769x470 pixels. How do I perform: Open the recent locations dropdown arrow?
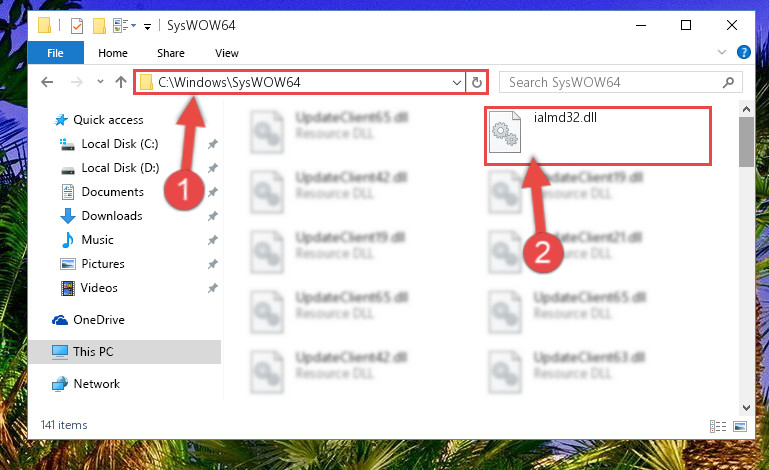tap(100, 82)
